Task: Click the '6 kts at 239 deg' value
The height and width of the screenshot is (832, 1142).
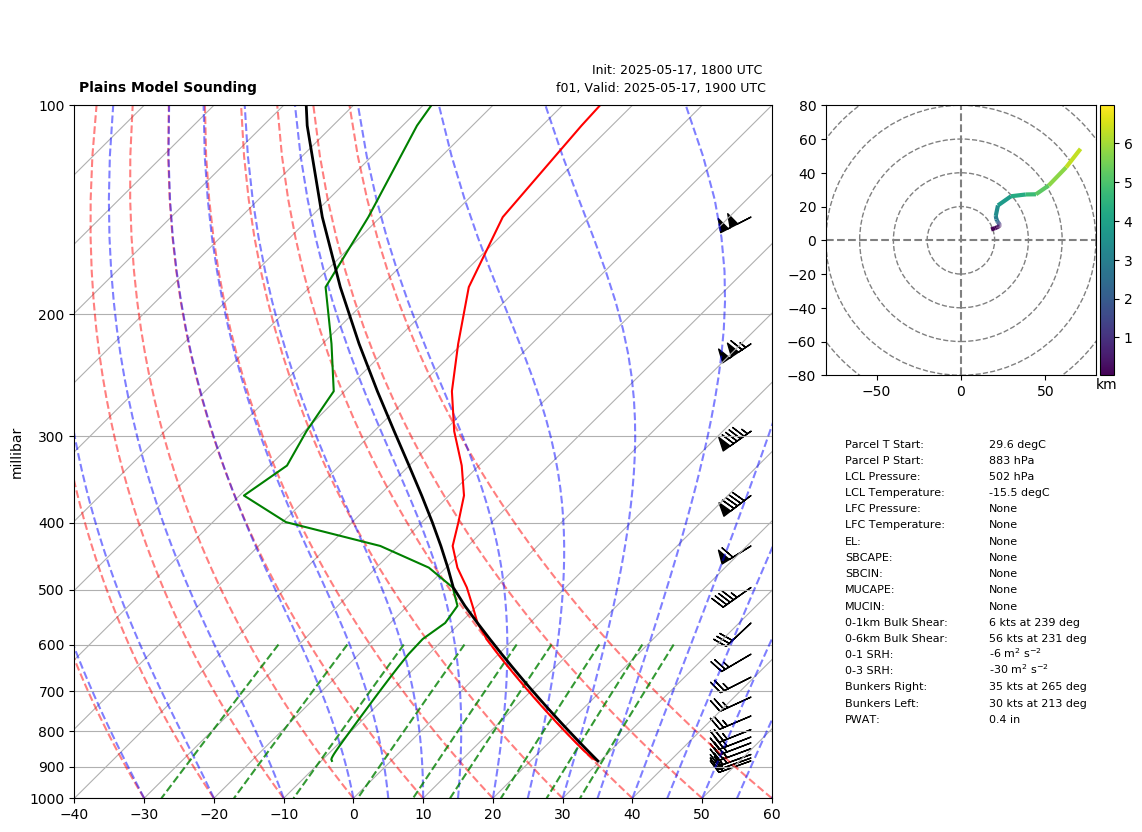Action: [x=1034, y=622]
